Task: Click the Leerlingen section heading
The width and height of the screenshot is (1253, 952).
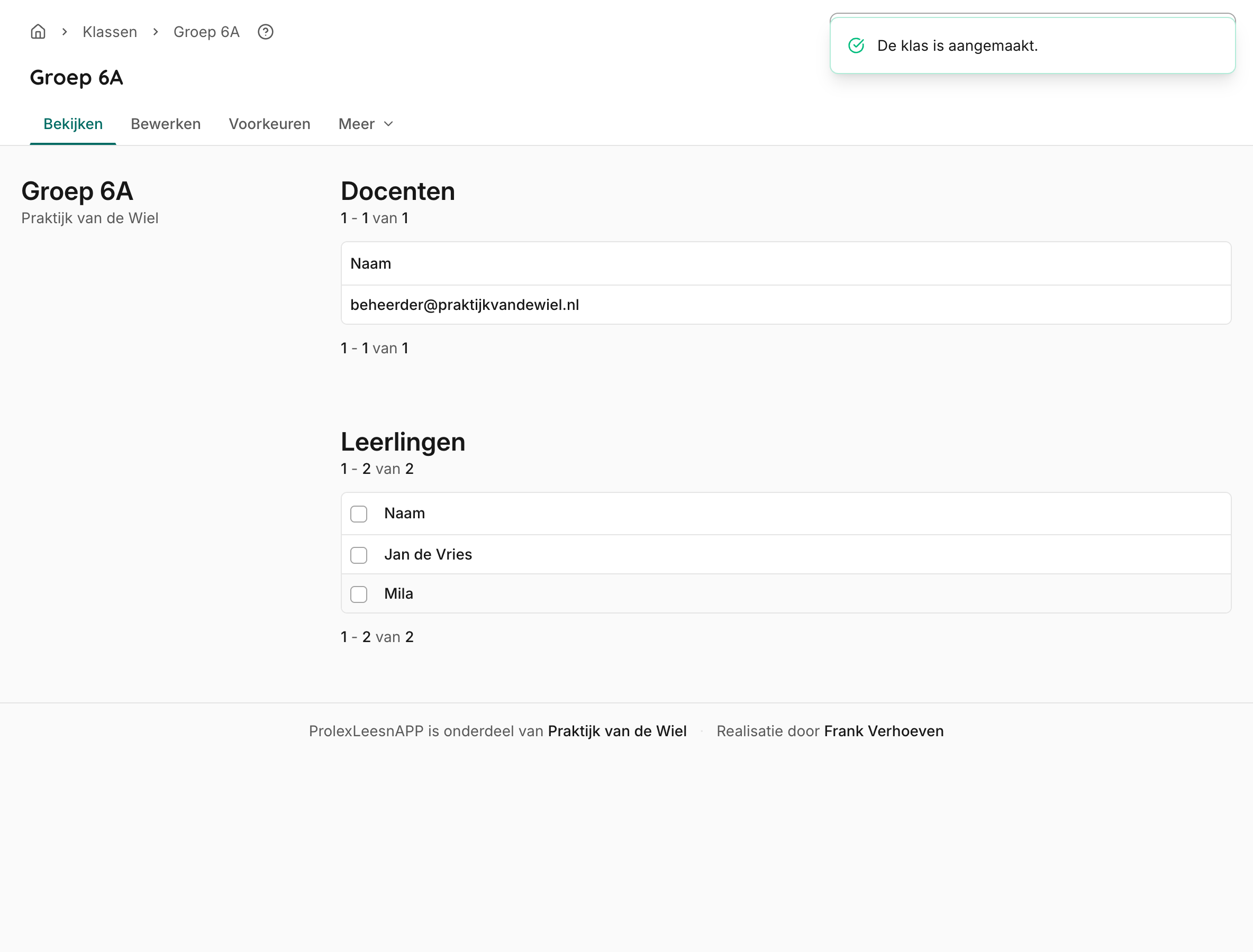Action: (x=403, y=442)
